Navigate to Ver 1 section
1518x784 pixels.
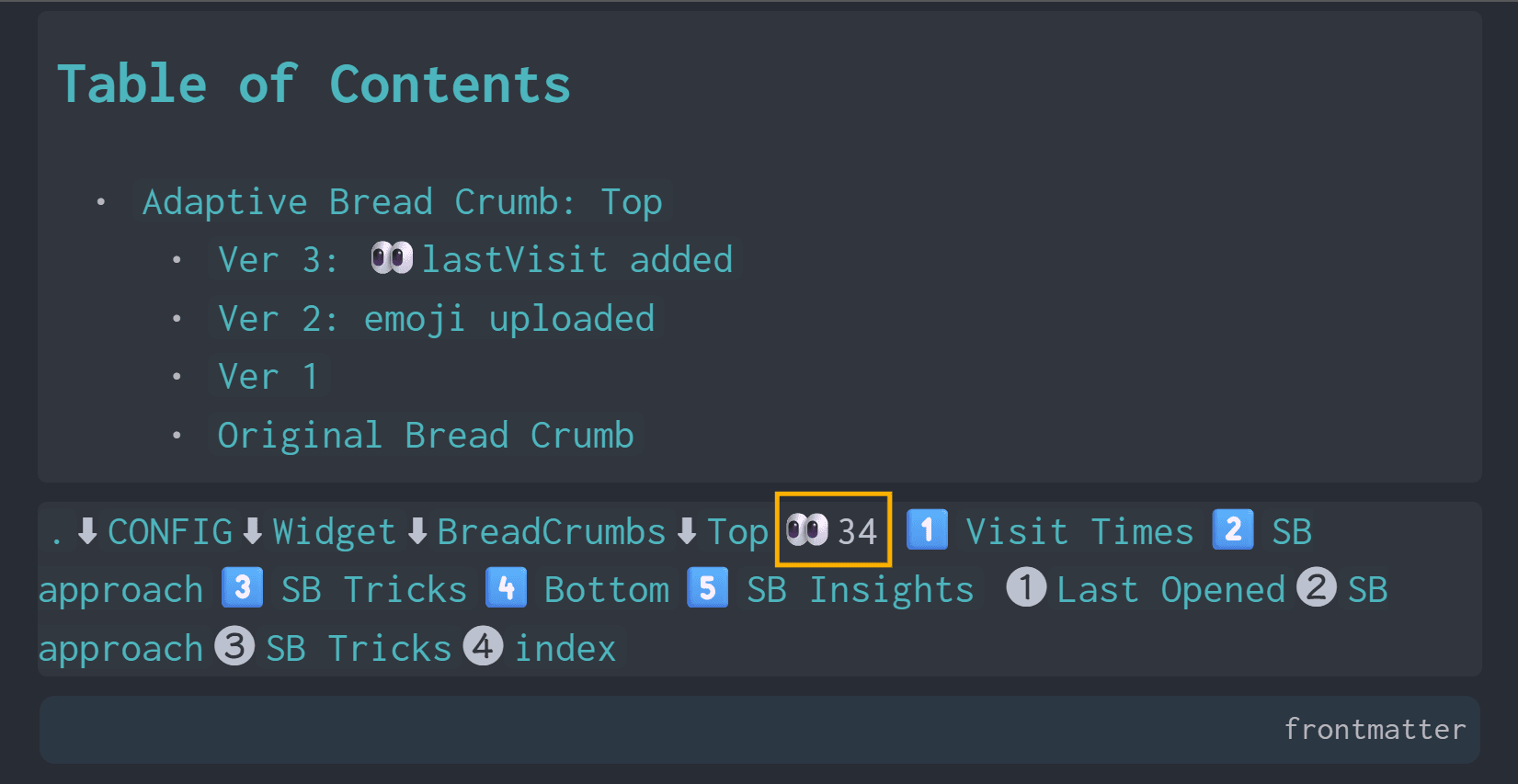coord(268,377)
